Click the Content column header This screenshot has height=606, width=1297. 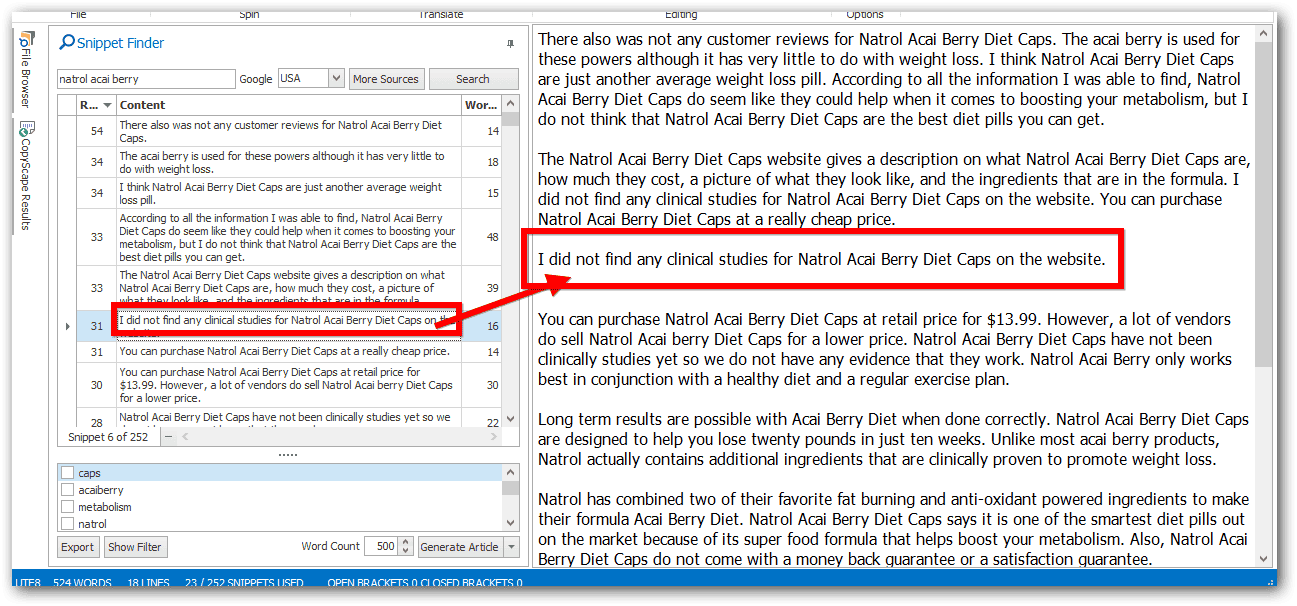point(288,105)
